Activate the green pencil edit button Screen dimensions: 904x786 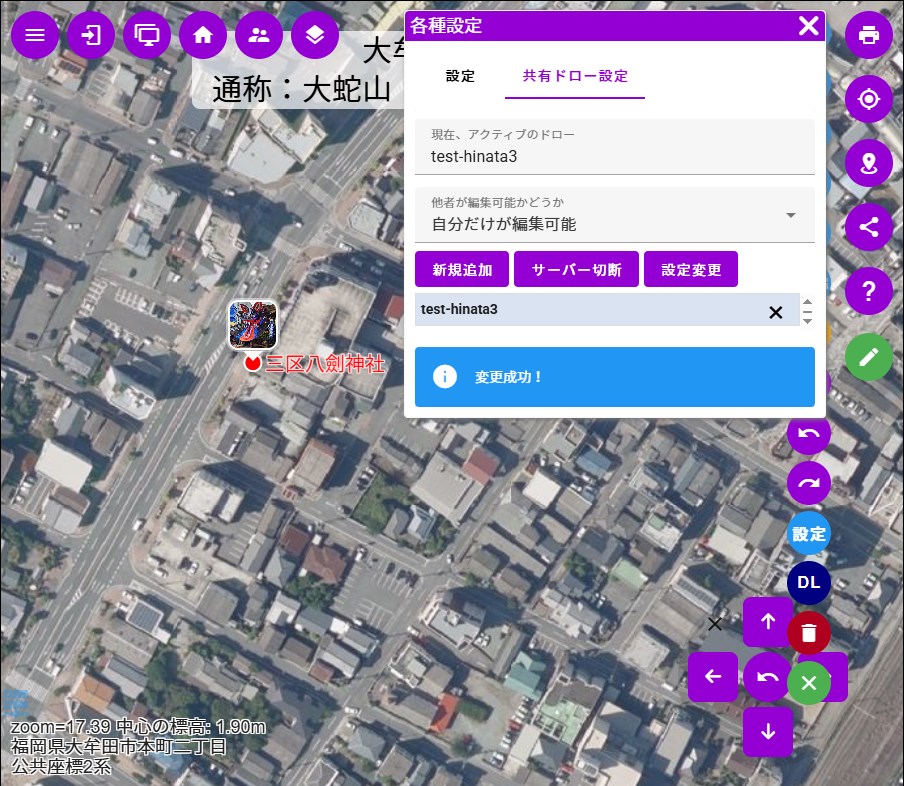[868, 356]
